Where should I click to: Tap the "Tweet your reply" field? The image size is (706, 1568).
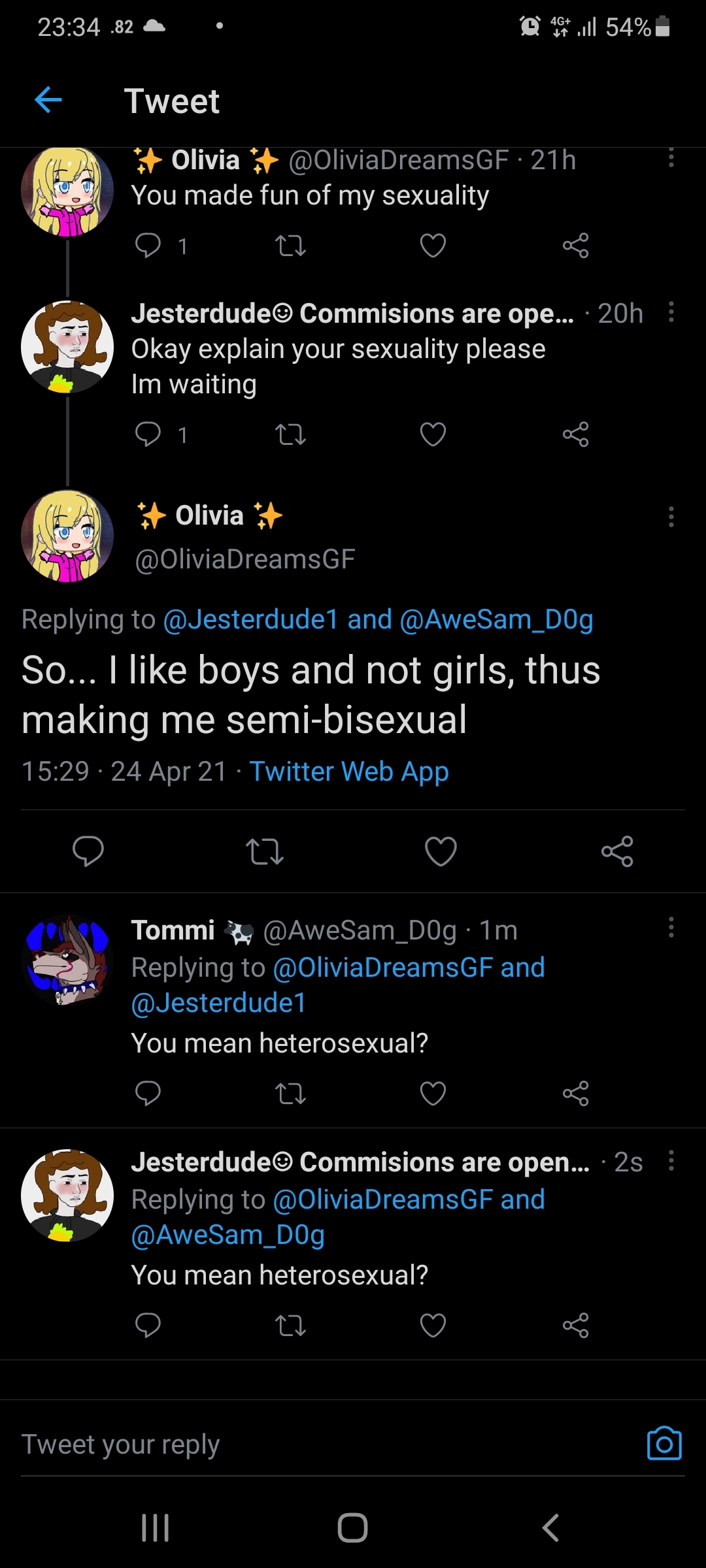[x=314, y=1444]
